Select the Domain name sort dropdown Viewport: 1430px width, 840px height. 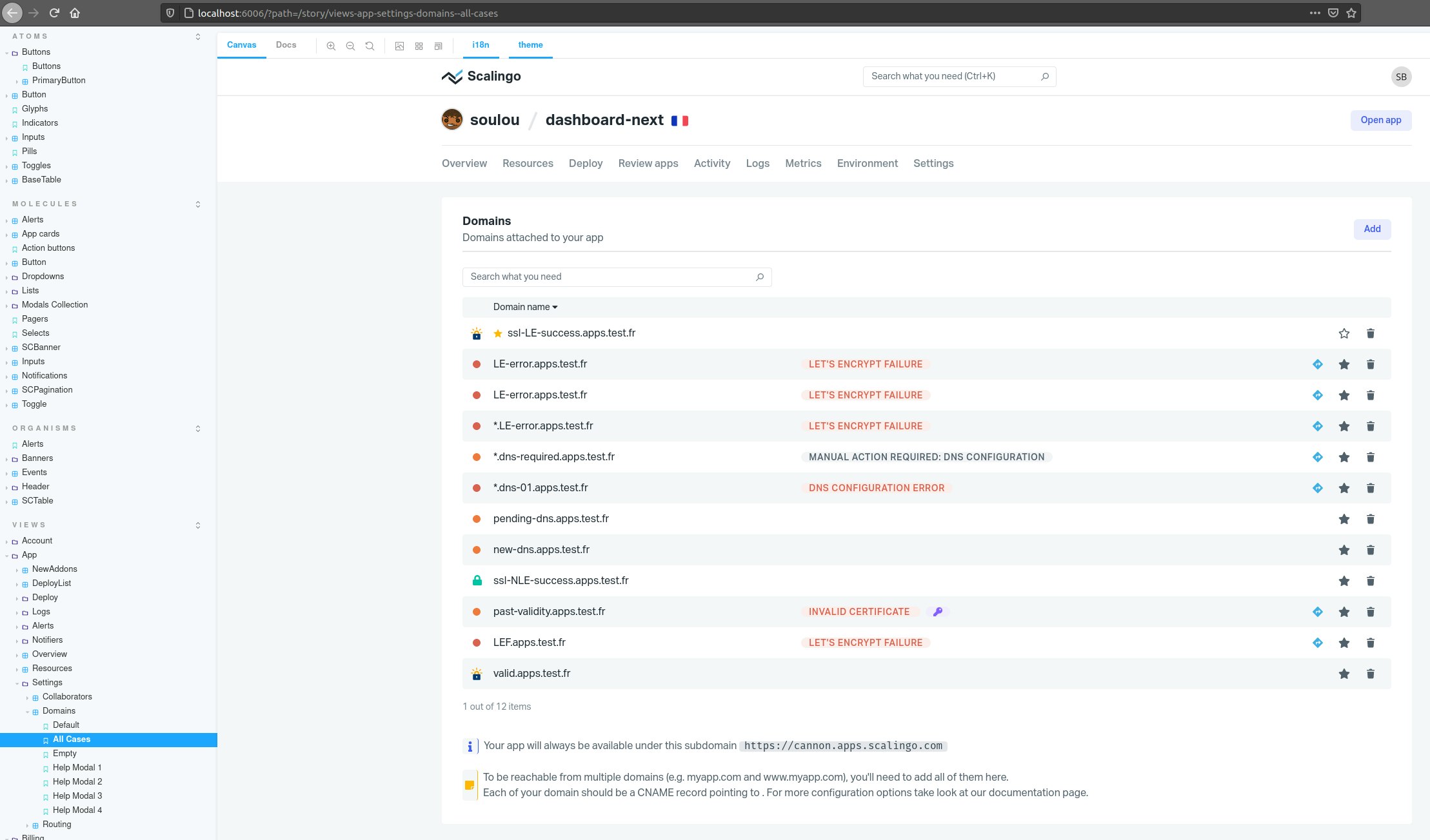(x=524, y=307)
